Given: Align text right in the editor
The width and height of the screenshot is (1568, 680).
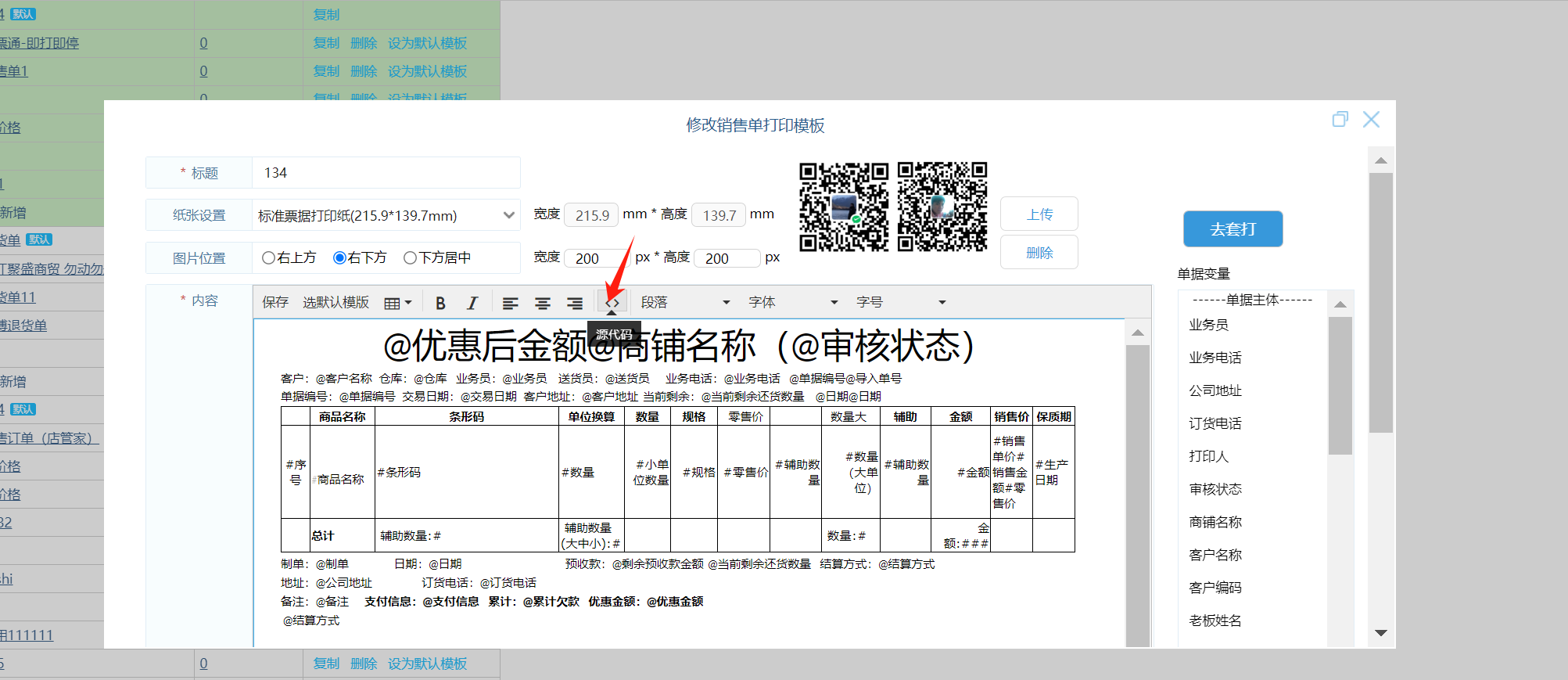Looking at the screenshot, I should pyautogui.click(x=574, y=304).
